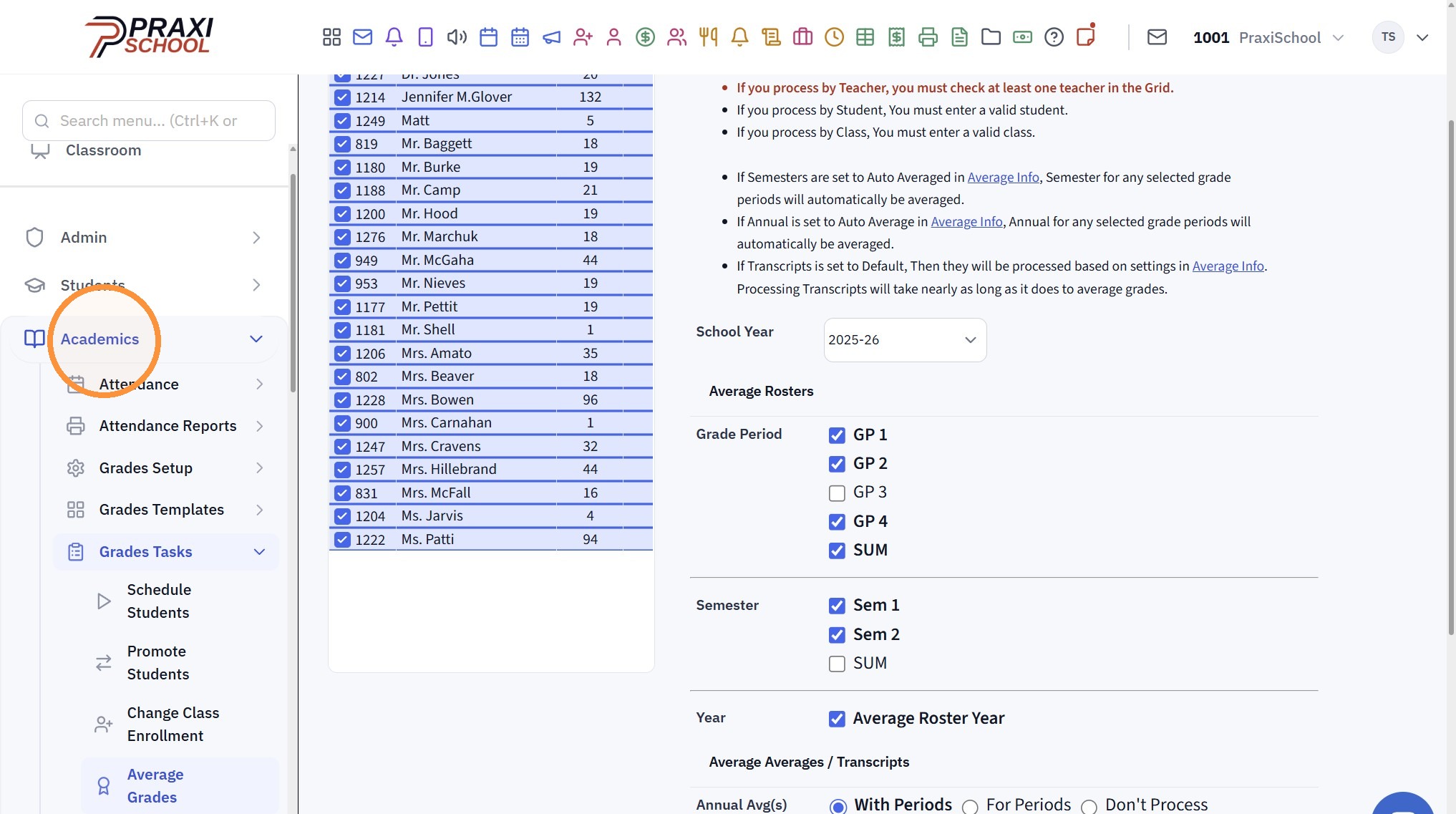
Task: Follow Average Info link in Transcripts note
Action: click(1228, 266)
